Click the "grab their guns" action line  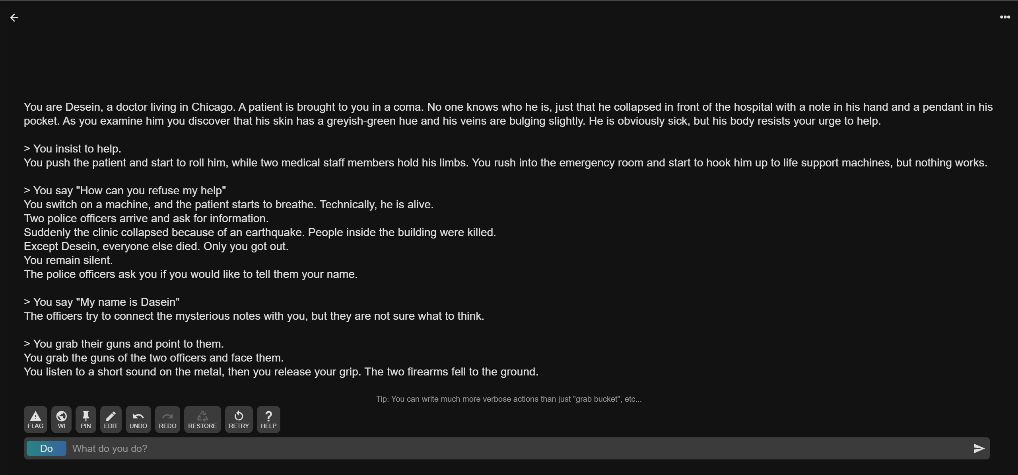click(x=124, y=344)
